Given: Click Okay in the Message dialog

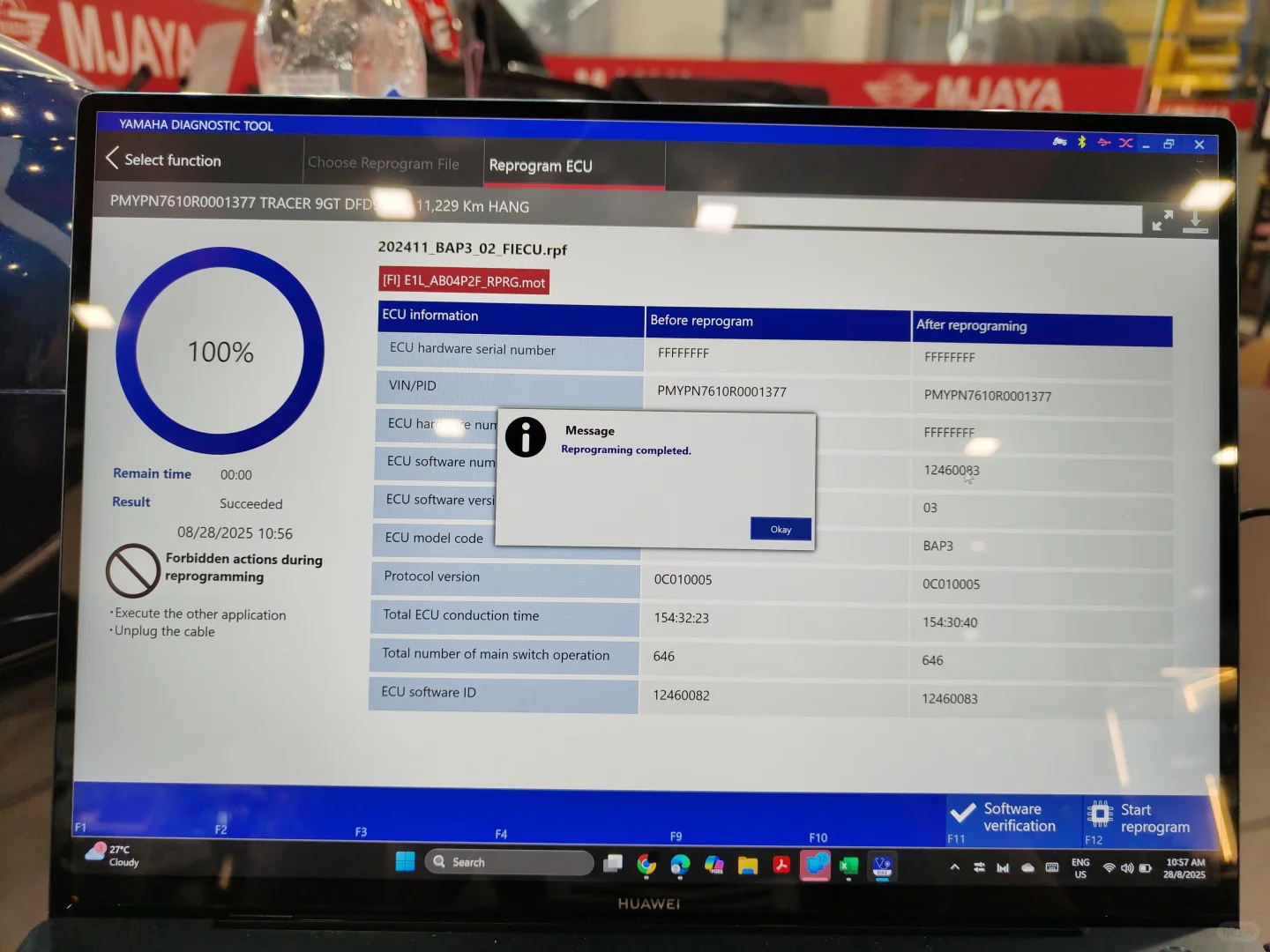Looking at the screenshot, I should (x=781, y=529).
